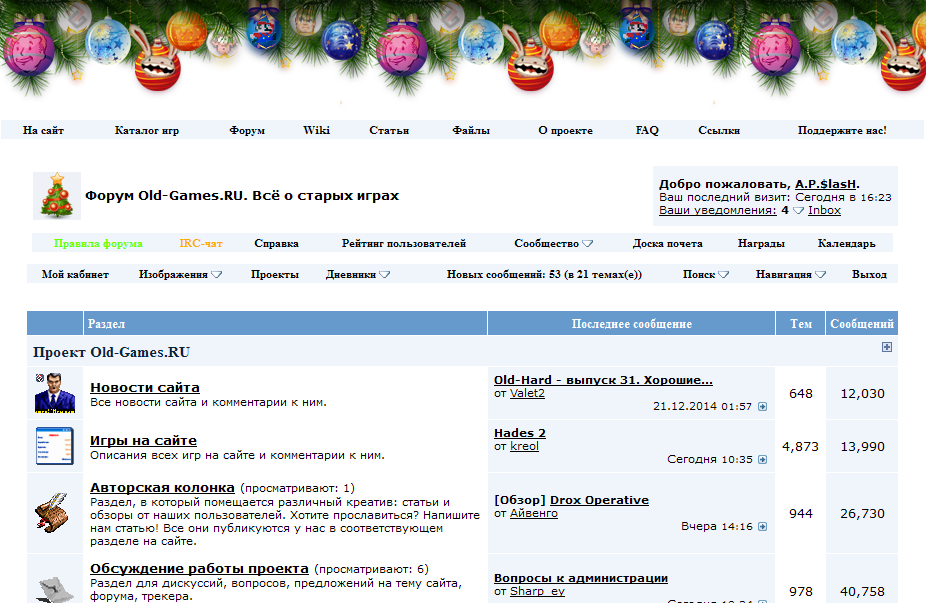
Task: Open the Календарь page
Action: pyautogui.click(x=846, y=243)
